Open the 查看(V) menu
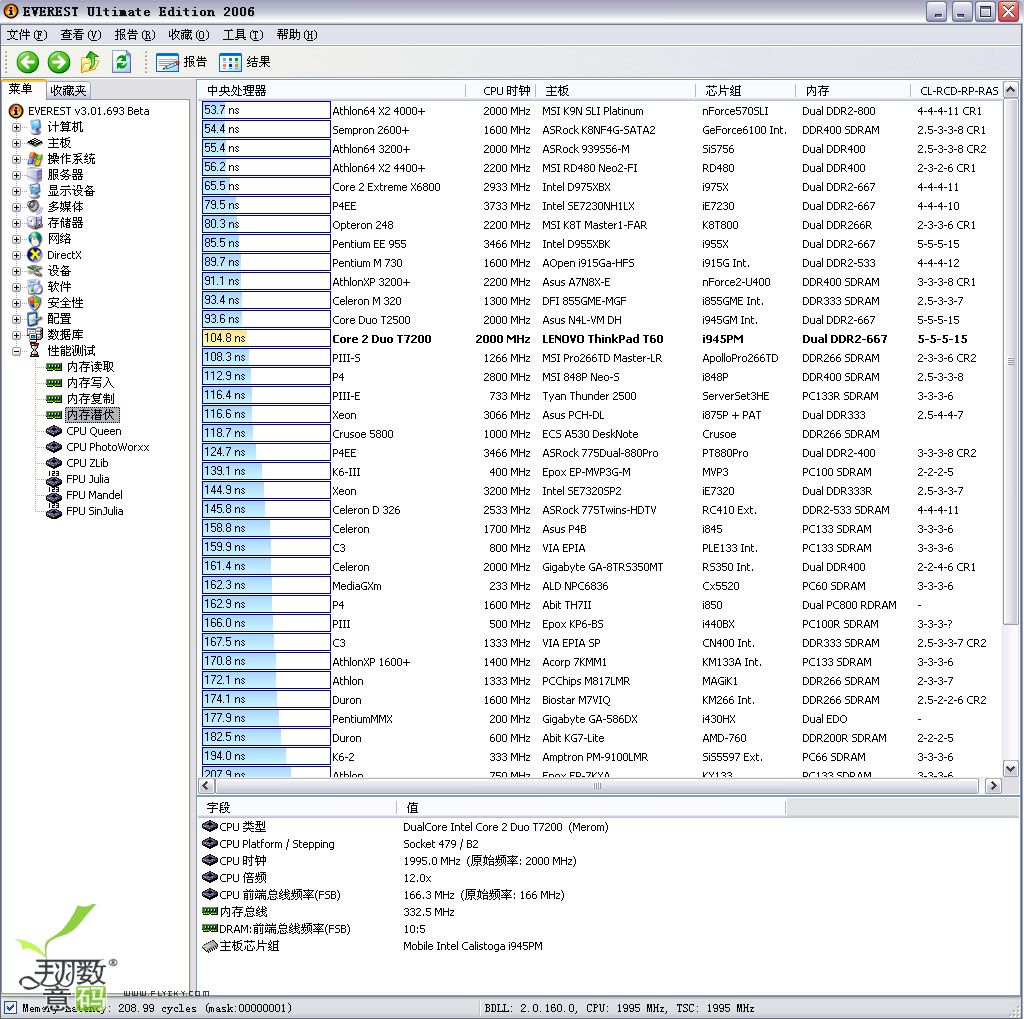The width and height of the screenshot is (1024, 1019). pyautogui.click(x=80, y=35)
